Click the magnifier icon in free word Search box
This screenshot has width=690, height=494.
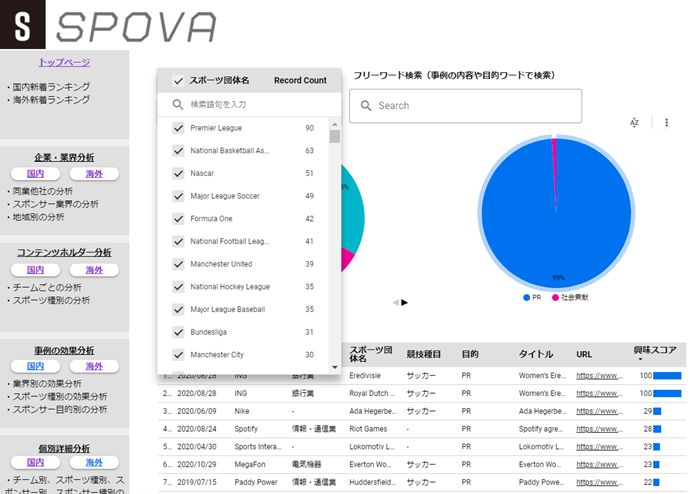pyautogui.click(x=366, y=106)
